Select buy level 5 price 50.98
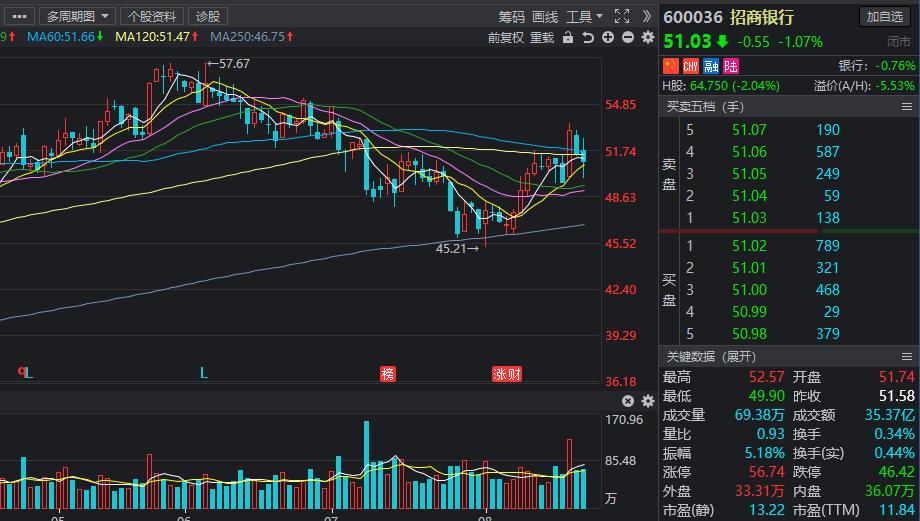The width and height of the screenshot is (920, 521). tap(749, 334)
